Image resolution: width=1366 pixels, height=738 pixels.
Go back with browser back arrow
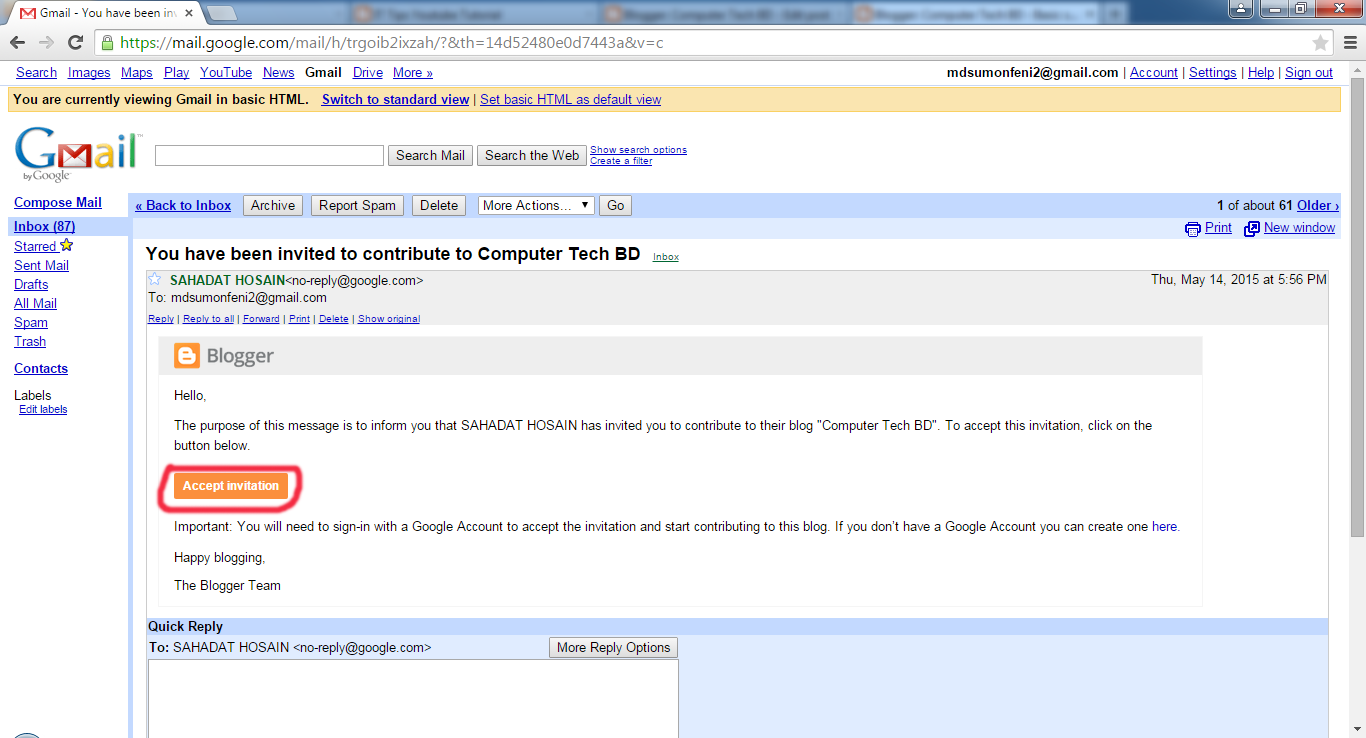pos(18,43)
